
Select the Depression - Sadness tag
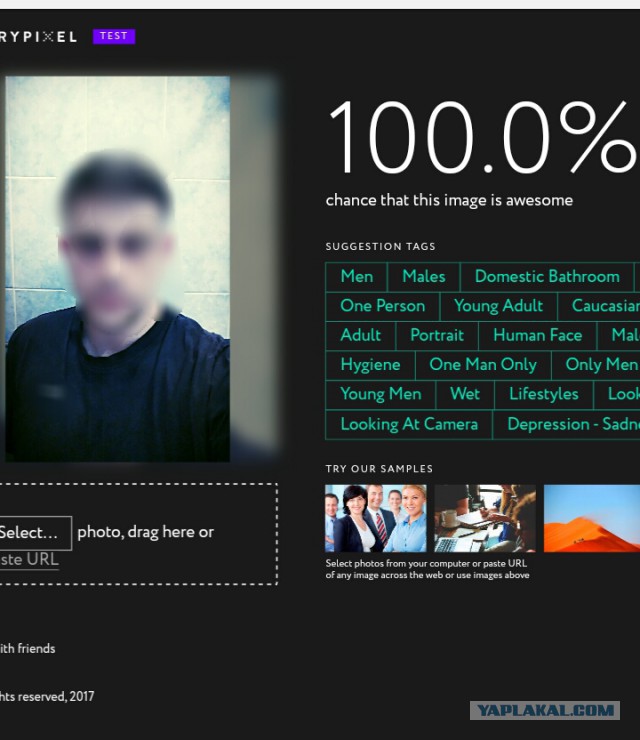(566, 425)
